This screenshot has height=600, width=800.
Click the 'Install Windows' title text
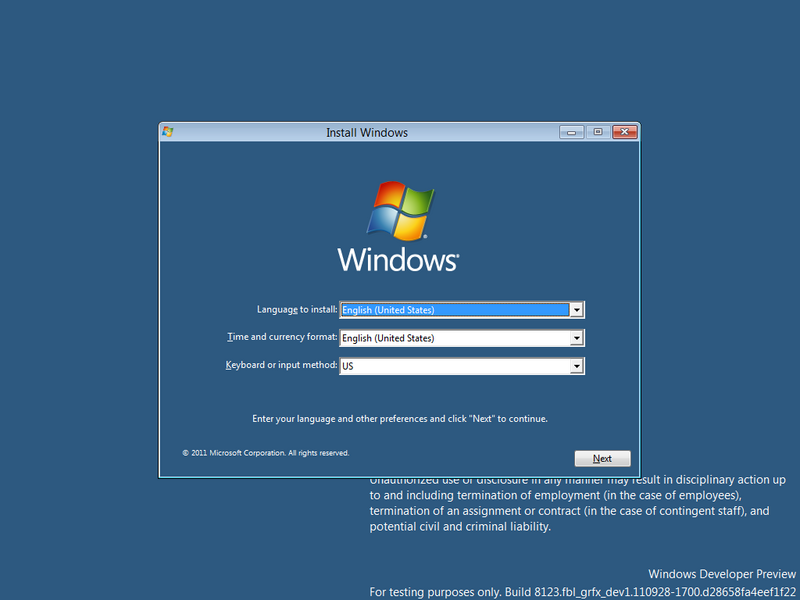[367, 133]
